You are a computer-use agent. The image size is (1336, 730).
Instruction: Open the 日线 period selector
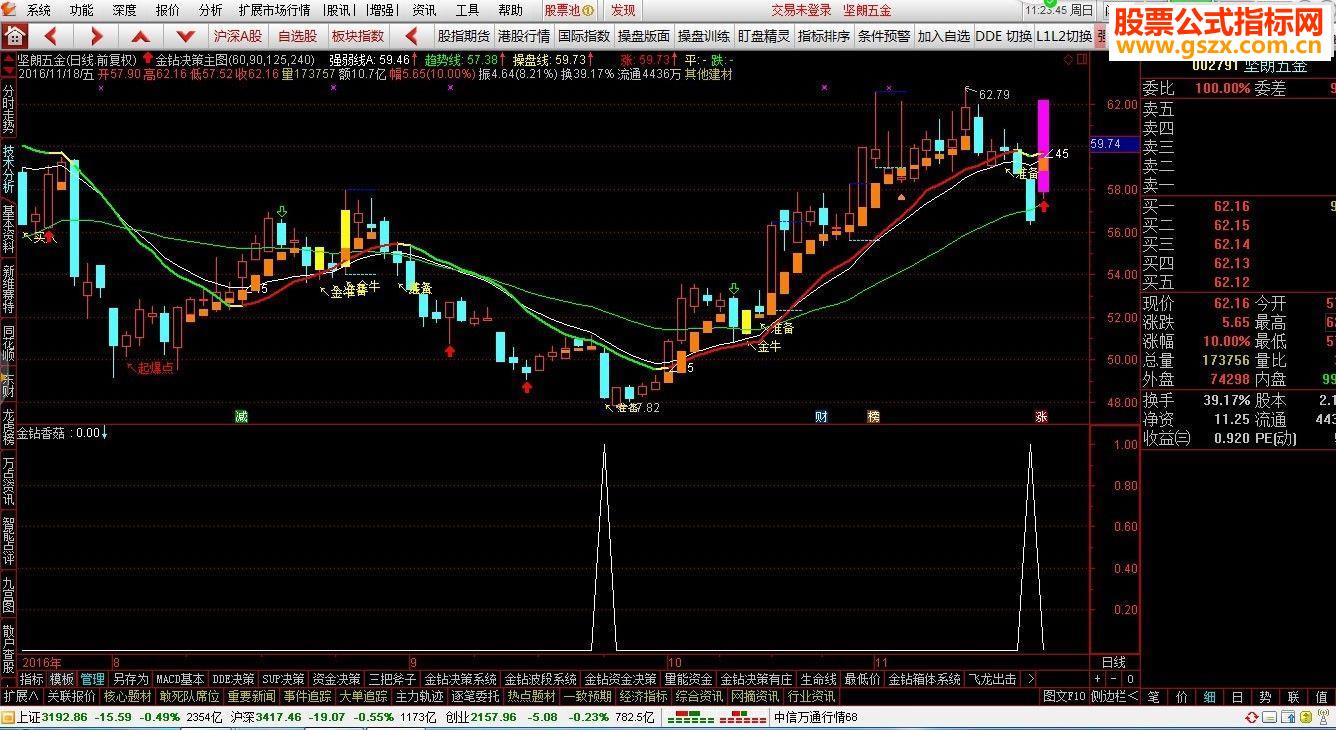pyautogui.click(x=1113, y=662)
